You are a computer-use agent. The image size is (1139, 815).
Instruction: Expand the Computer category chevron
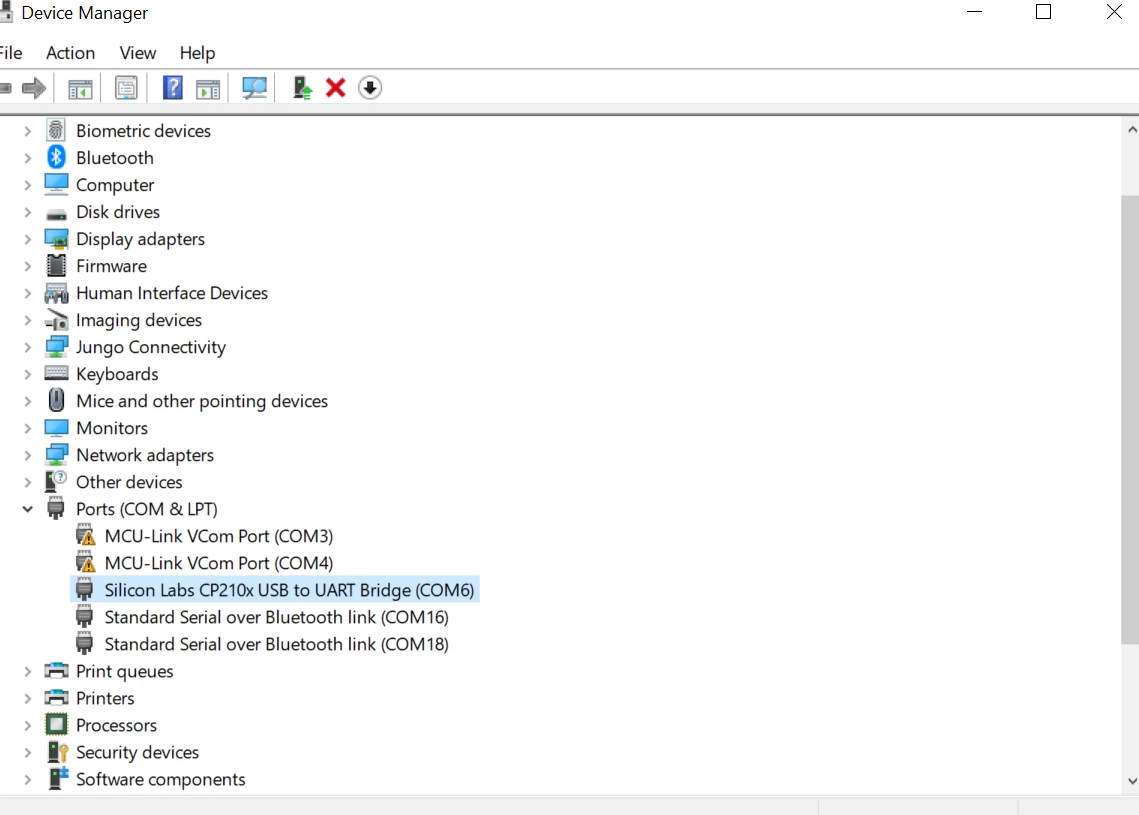tap(28, 185)
